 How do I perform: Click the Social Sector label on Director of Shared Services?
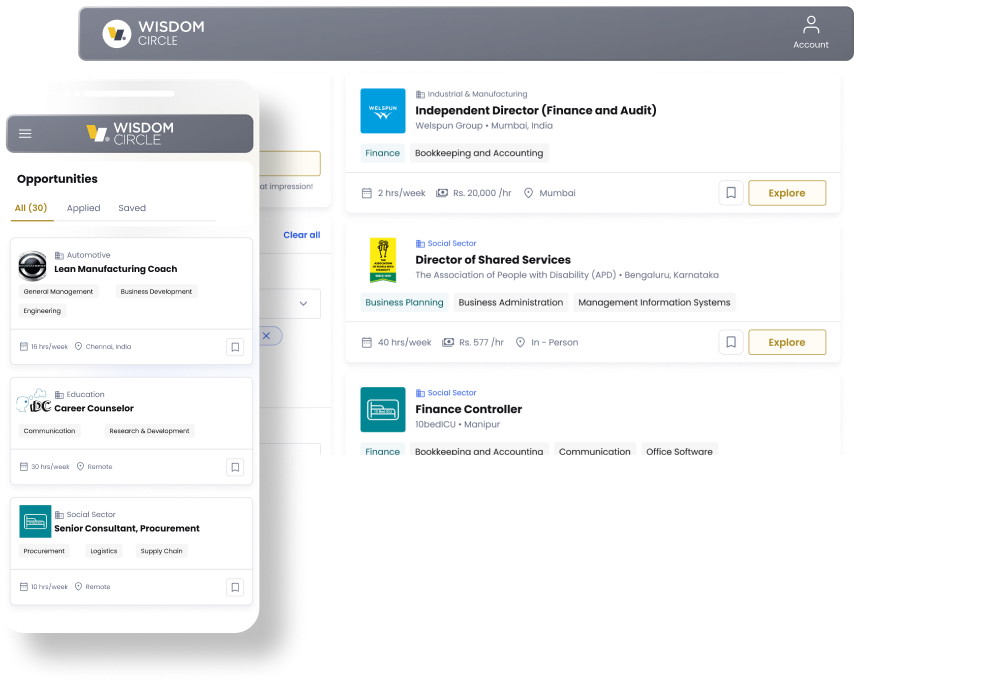452,244
